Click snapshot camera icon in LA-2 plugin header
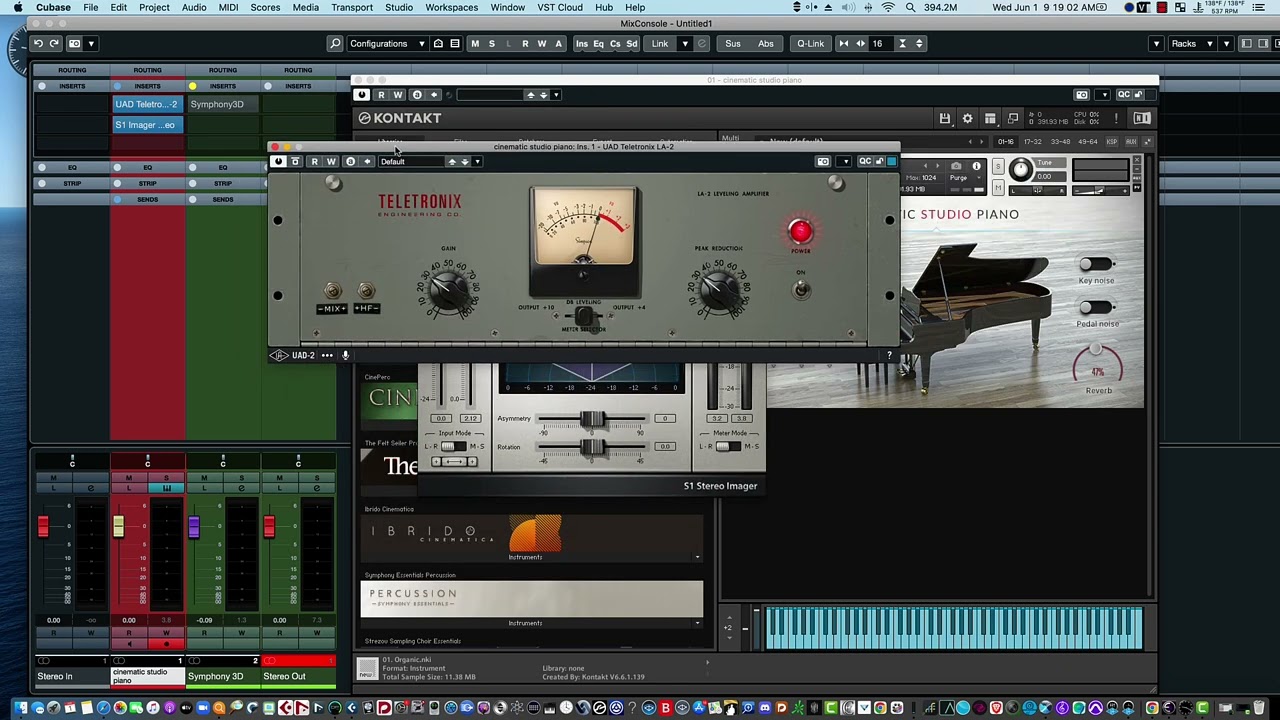Screen dimensions: 1280x720 (823, 161)
